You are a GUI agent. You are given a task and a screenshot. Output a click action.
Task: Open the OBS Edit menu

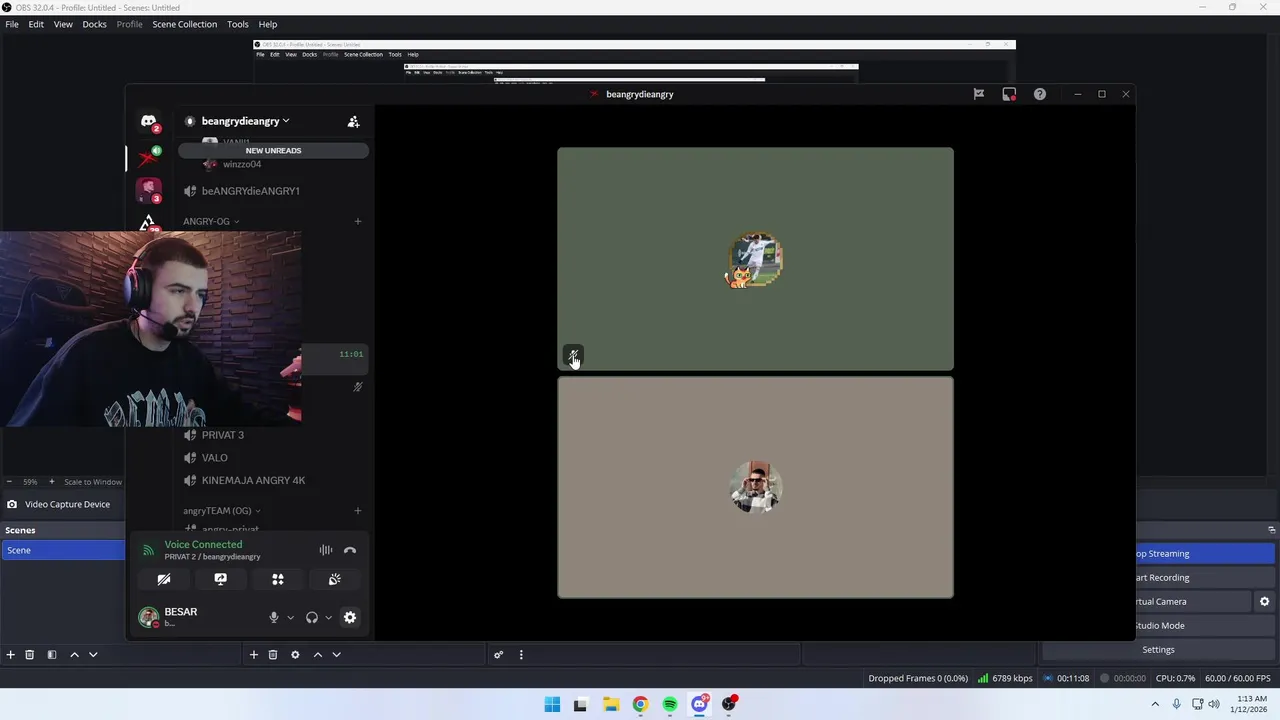36,24
